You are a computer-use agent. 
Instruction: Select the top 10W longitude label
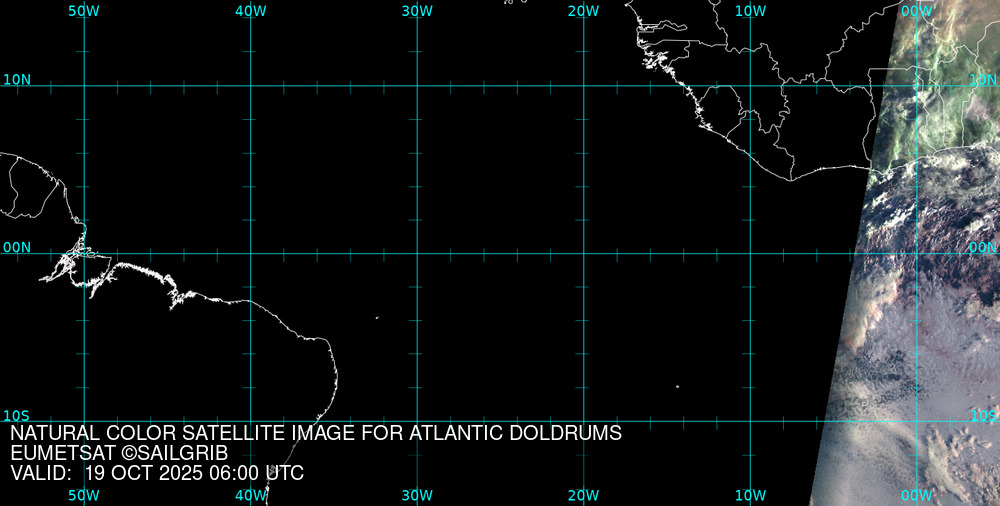(750, 11)
